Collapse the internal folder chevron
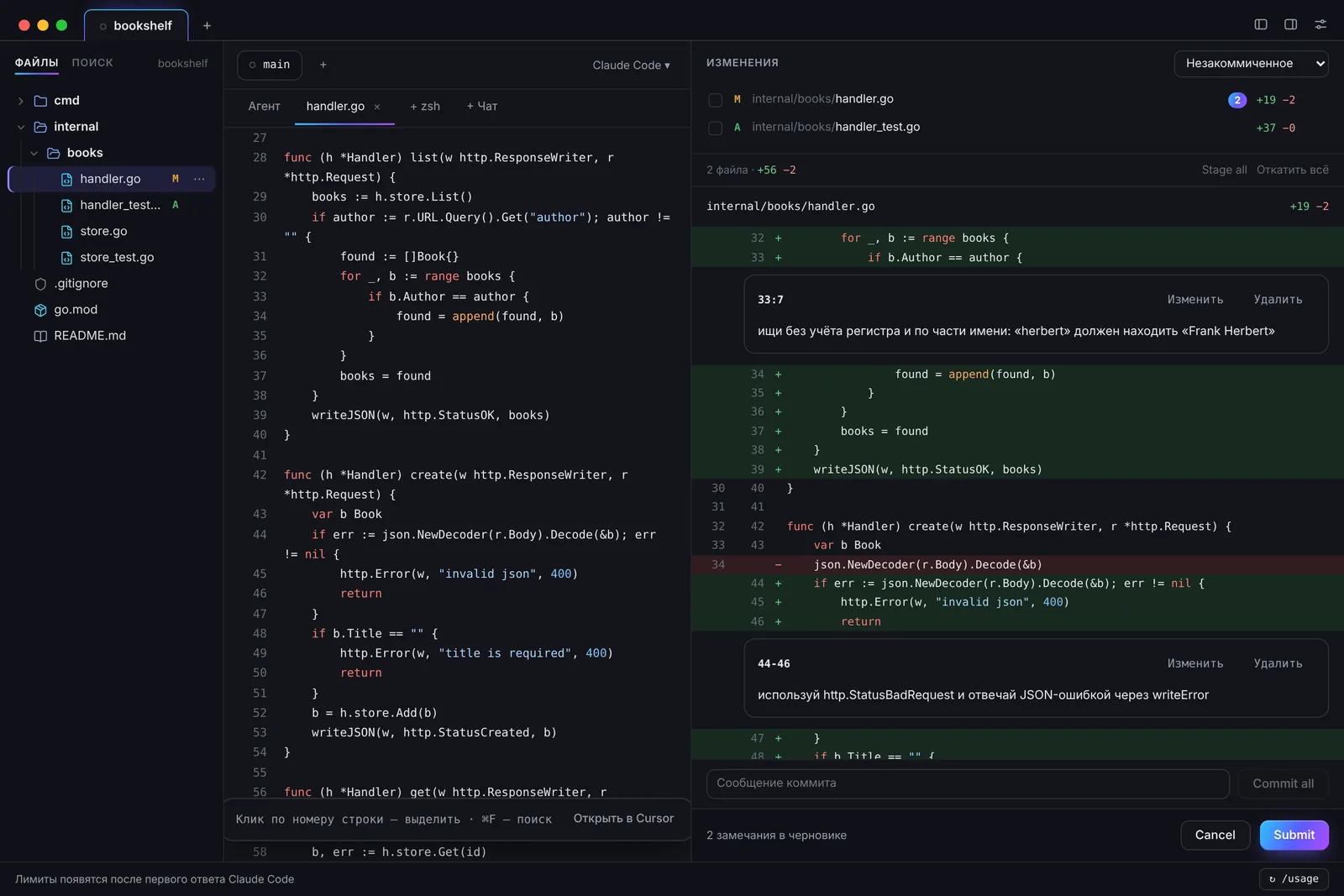 [21, 127]
